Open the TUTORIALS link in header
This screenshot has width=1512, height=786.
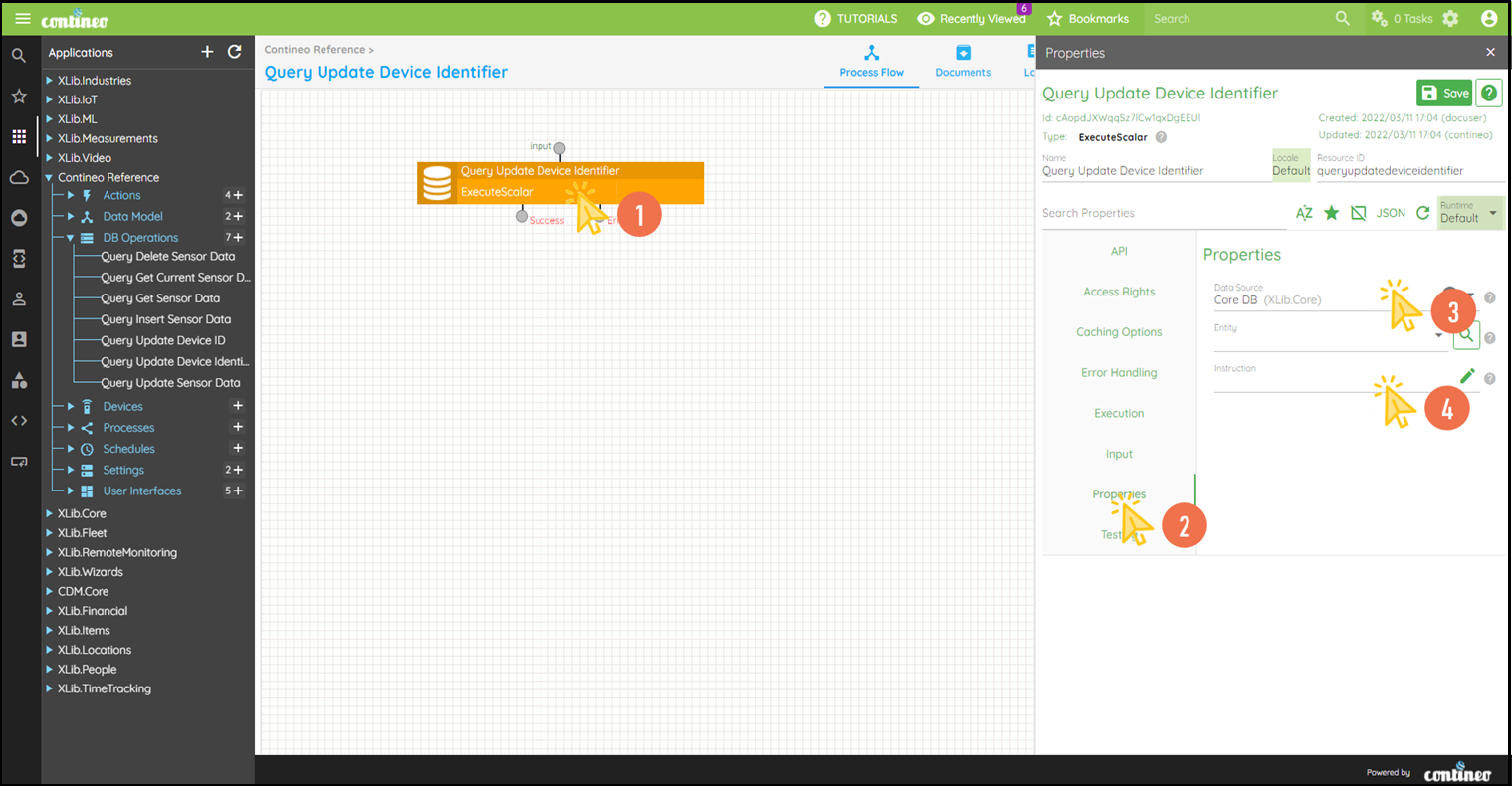click(x=856, y=19)
